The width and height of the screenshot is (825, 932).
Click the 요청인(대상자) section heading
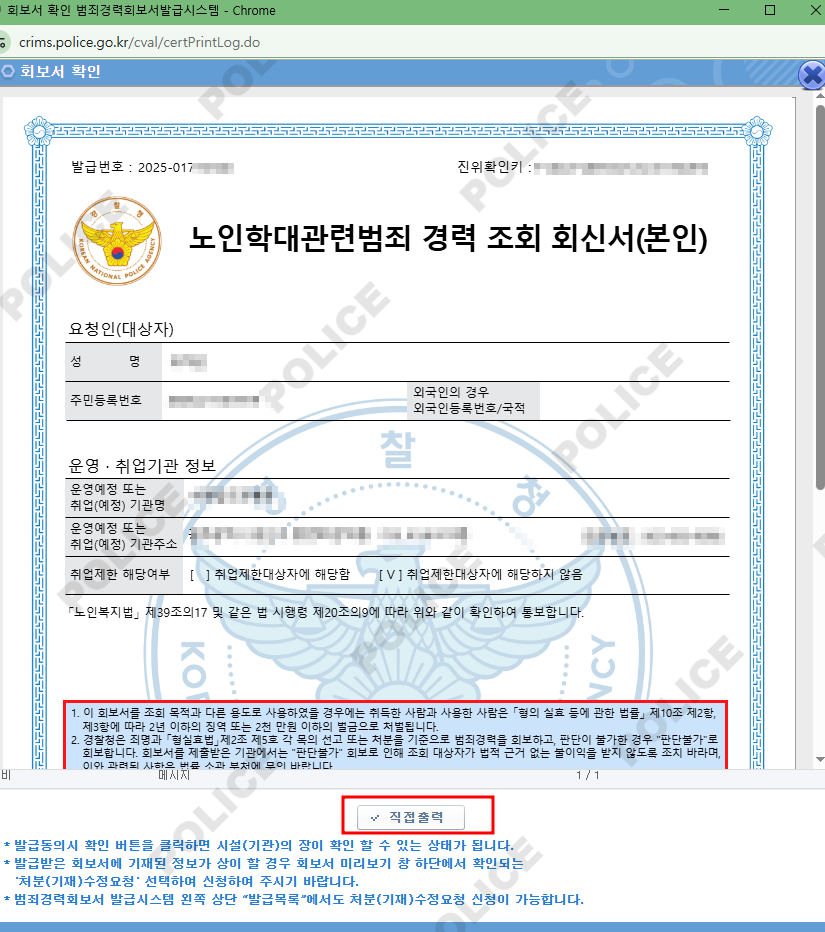tap(121, 329)
